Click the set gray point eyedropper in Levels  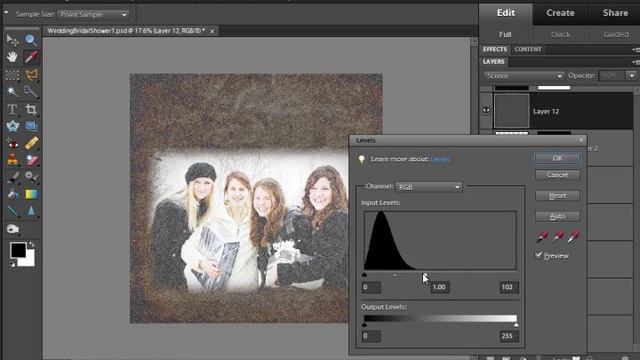(558, 236)
